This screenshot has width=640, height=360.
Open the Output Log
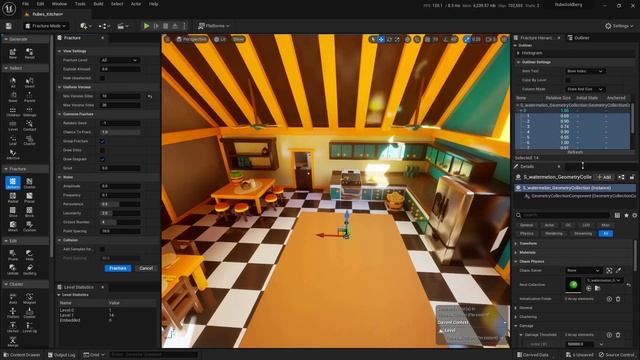click(x=62, y=355)
